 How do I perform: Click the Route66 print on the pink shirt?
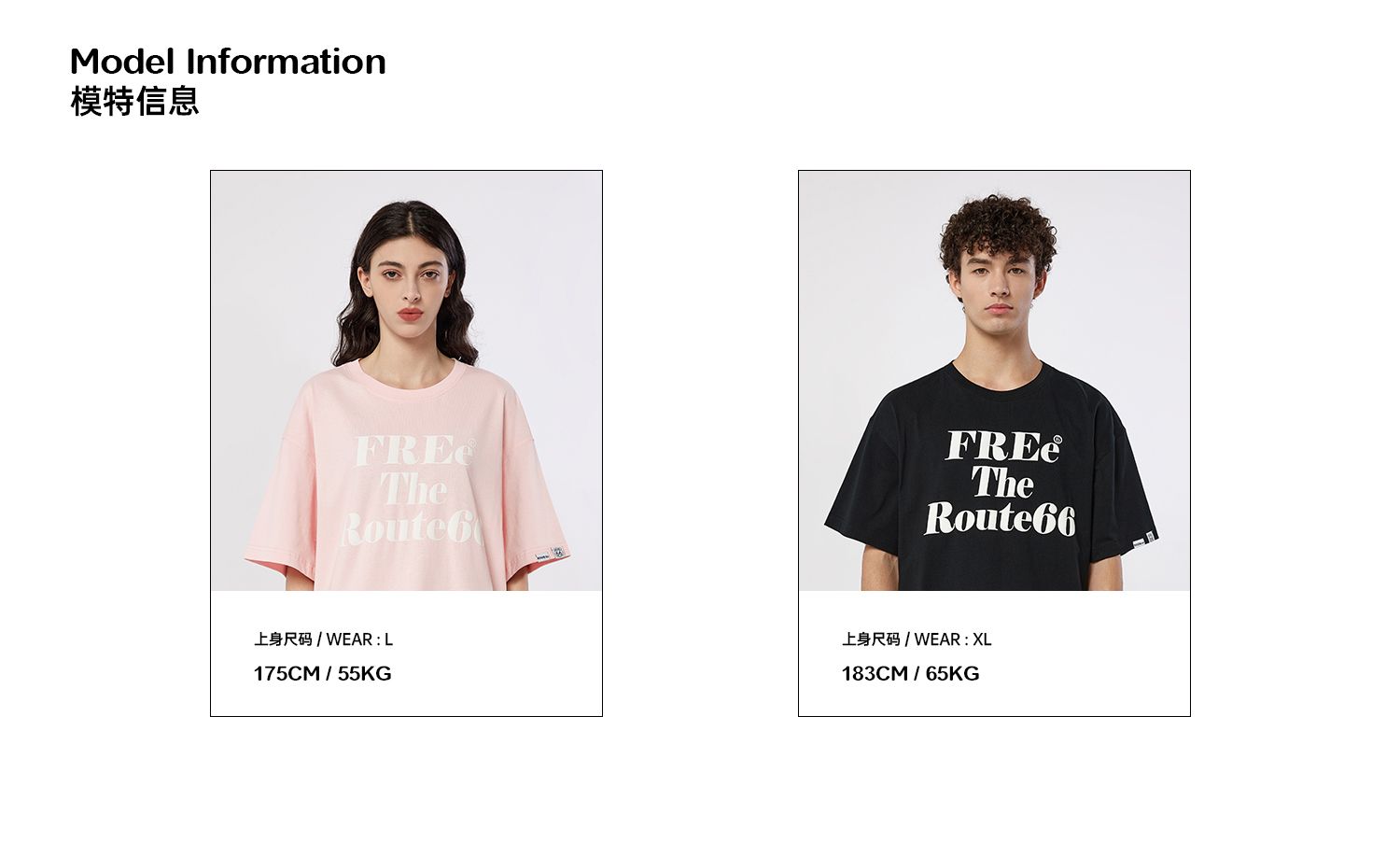click(412, 528)
